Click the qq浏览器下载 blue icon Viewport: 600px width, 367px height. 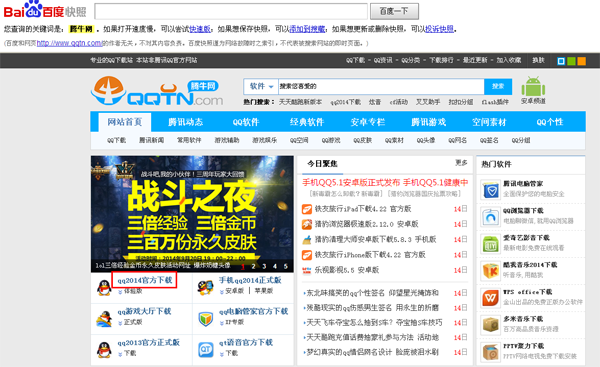[x=491, y=218]
